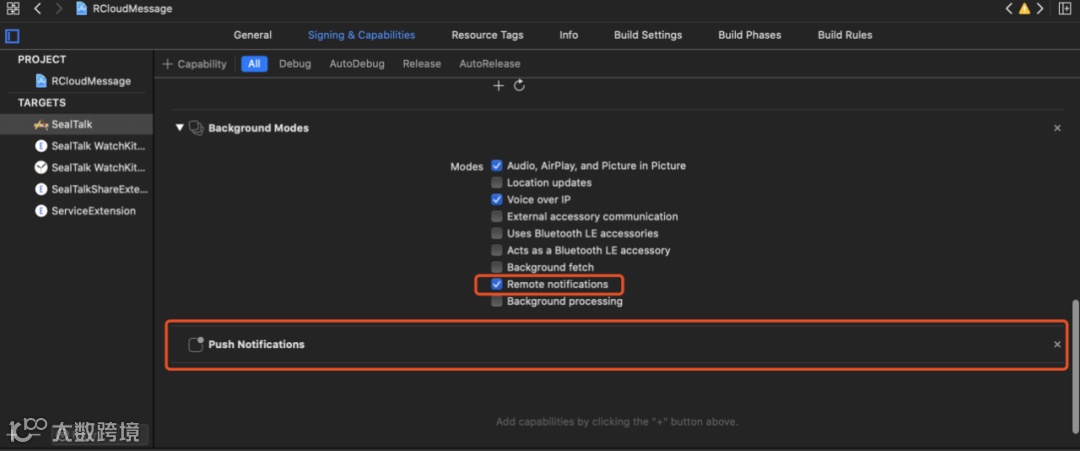Select the Debug configuration filter
This screenshot has width=1080, height=451.
click(295, 64)
